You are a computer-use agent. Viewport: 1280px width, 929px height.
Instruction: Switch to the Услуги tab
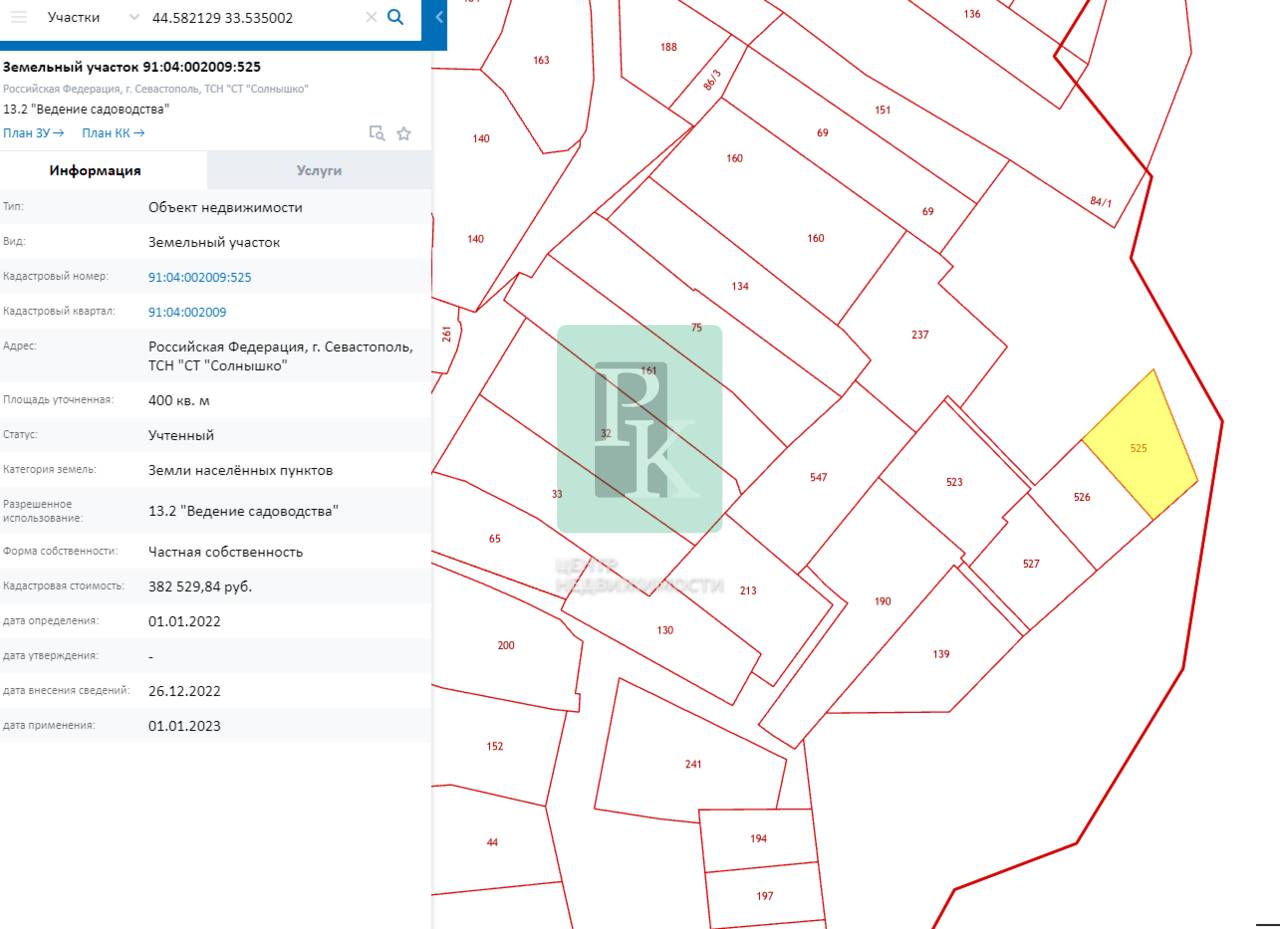coord(319,170)
